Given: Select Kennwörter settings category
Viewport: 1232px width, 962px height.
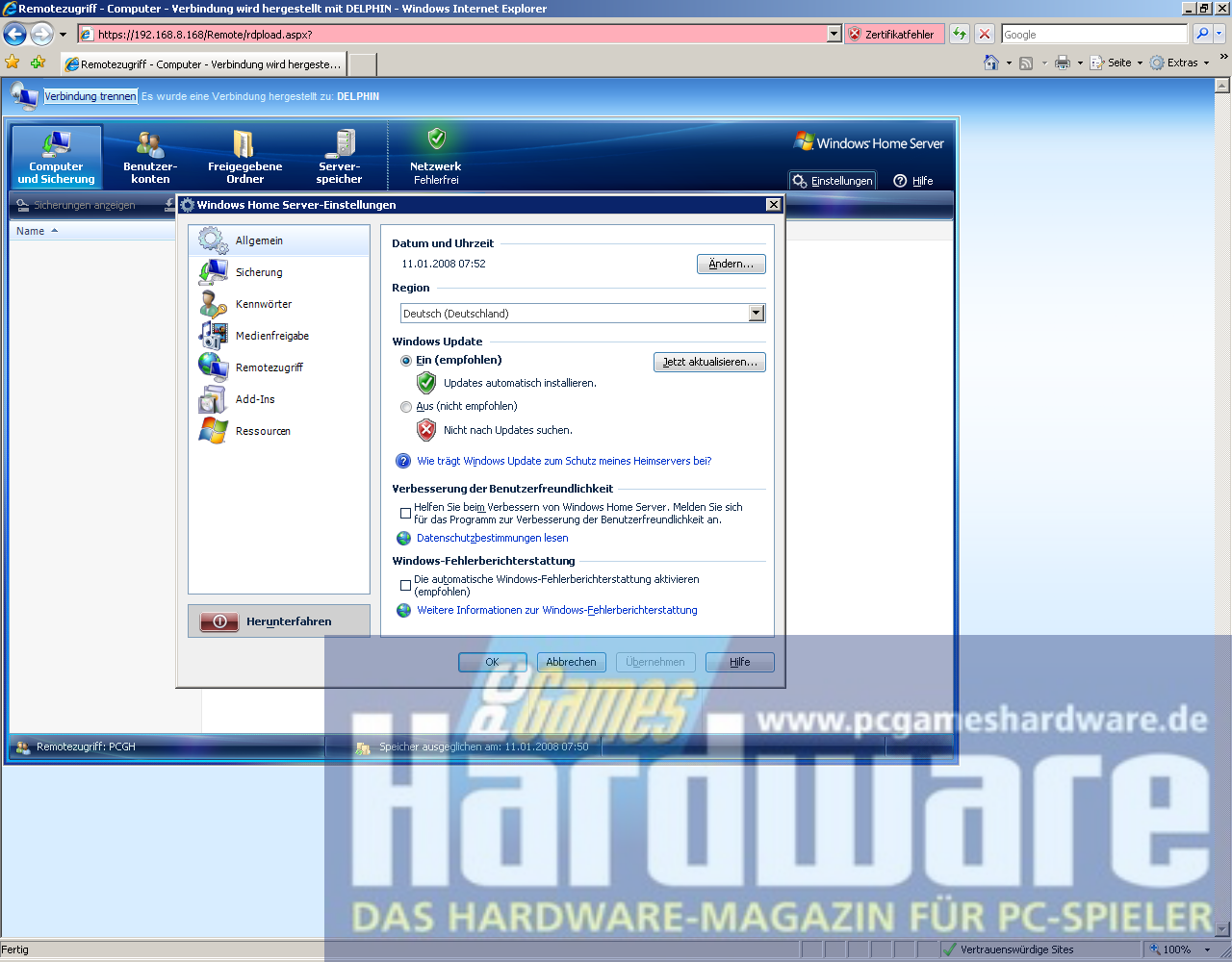Looking at the screenshot, I should tap(279, 304).
